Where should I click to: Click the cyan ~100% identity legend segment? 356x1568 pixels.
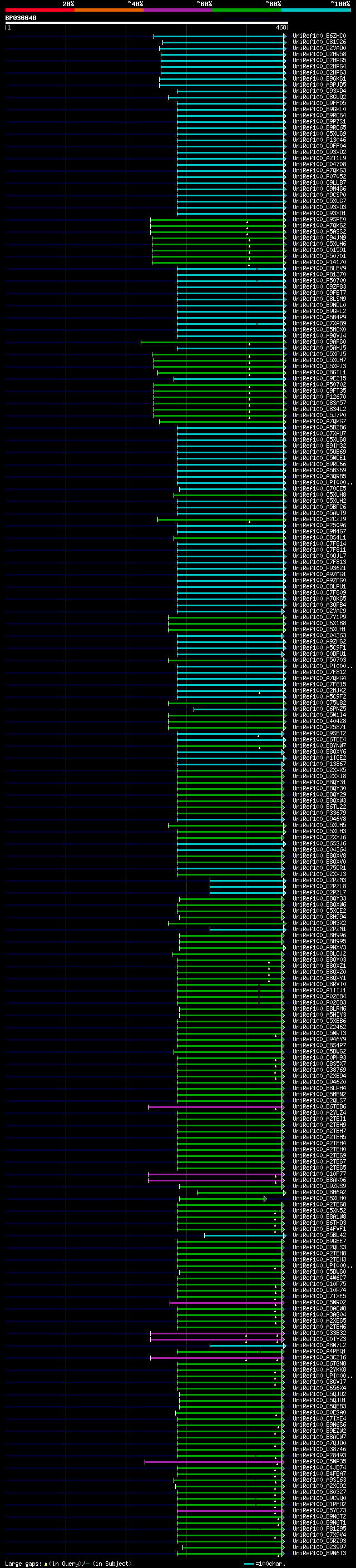[x=316, y=10]
